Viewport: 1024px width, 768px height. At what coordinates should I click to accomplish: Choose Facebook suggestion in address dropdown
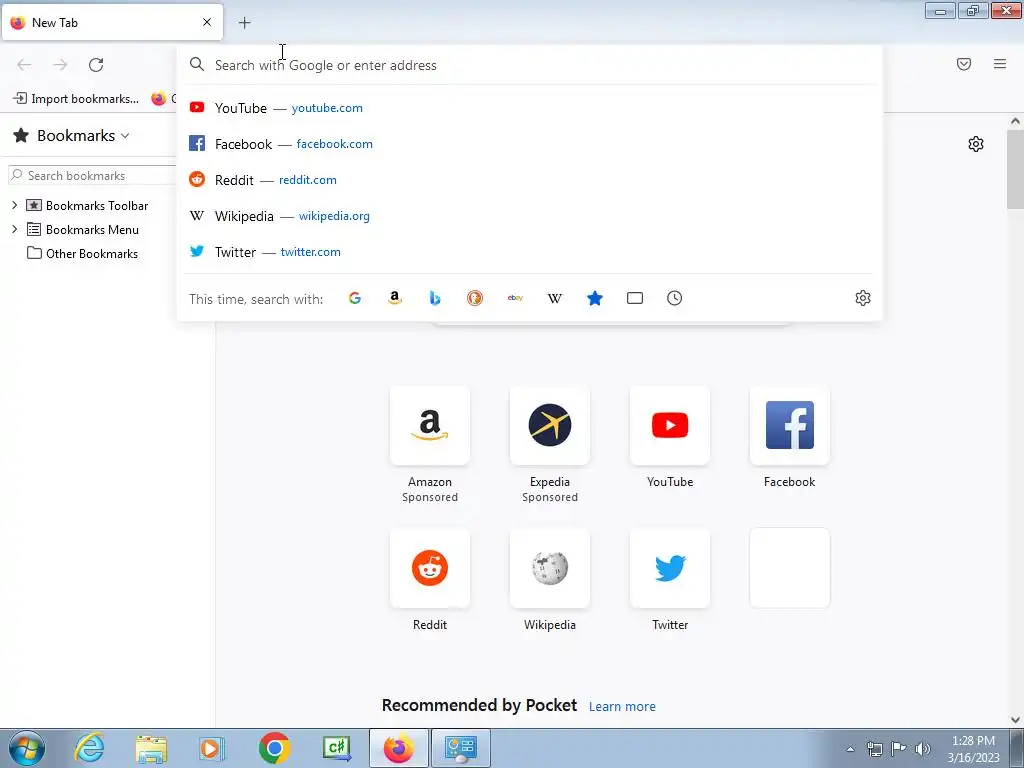(x=530, y=144)
